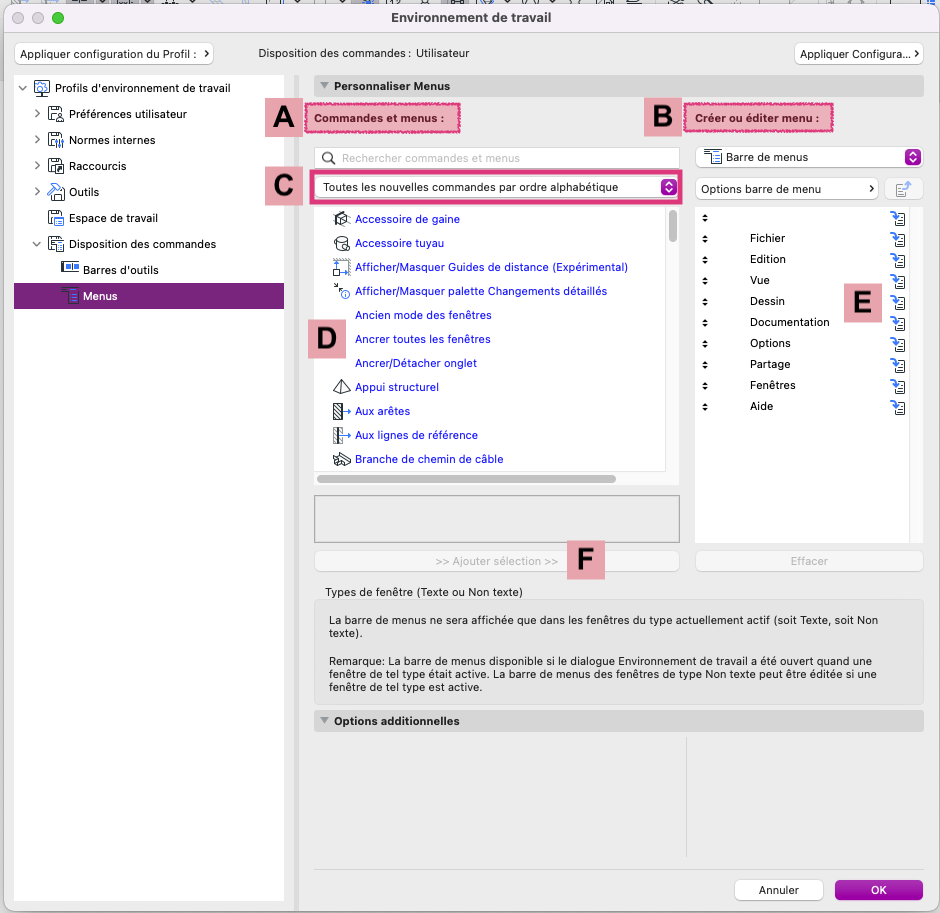
Task: Click the Branche de chemin de câble icon
Action: point(341,459)
